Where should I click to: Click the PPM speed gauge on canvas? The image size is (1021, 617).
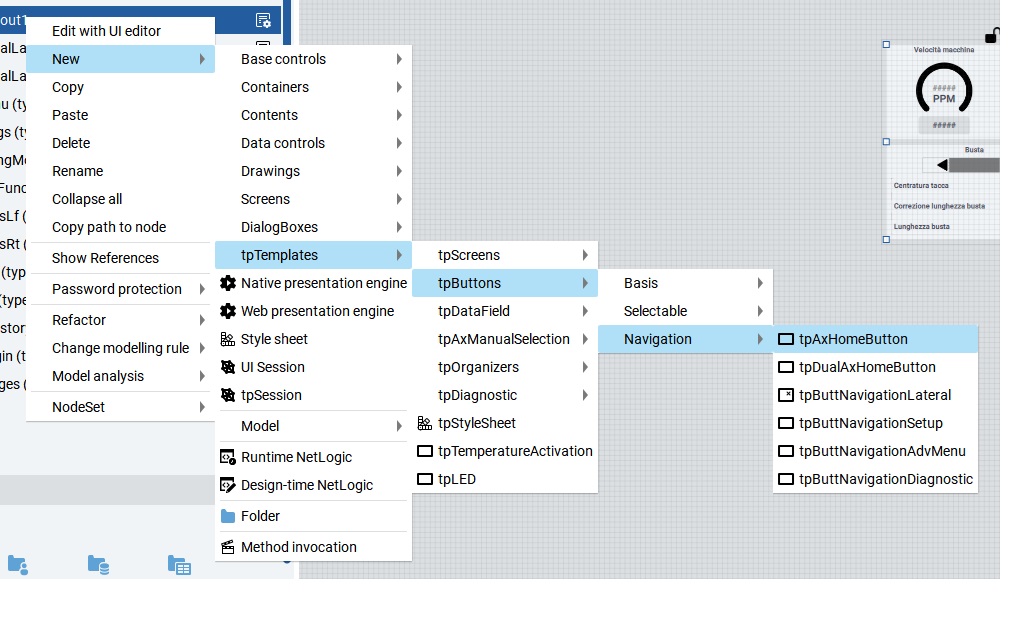(x=943, y=90)
